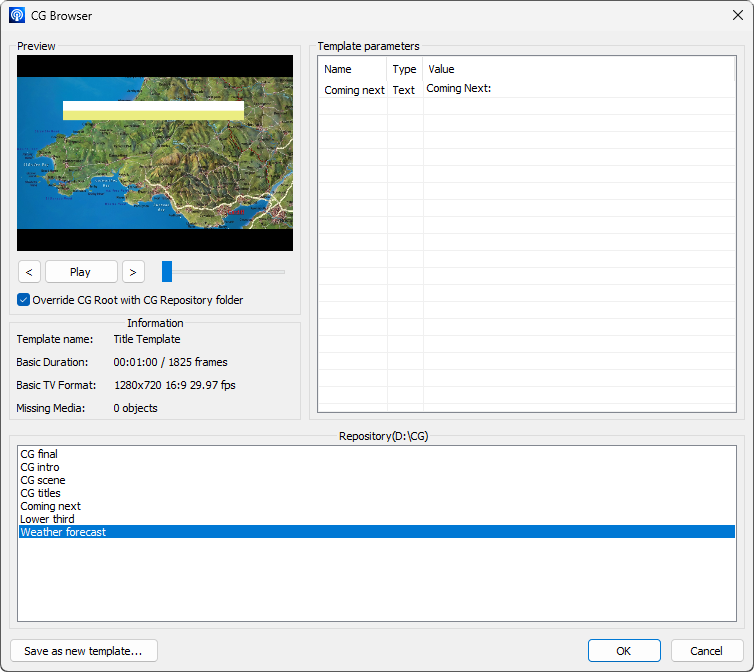Click the 0 objects missing media value
The width and height of the screenshot is (754, 672).
coord(135,408)
